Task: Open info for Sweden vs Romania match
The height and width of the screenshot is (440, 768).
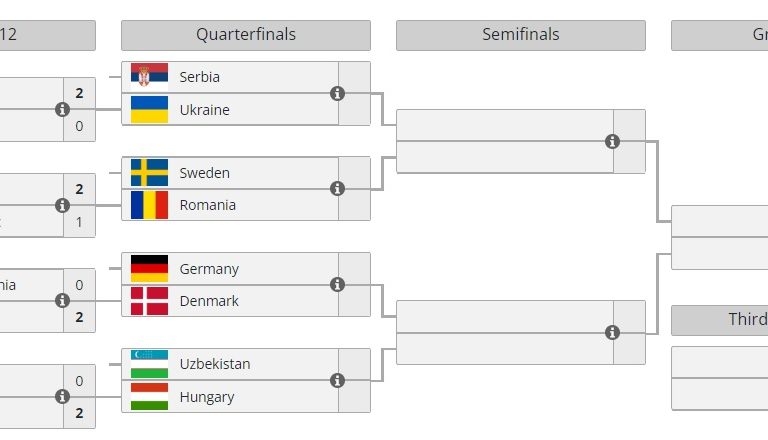Action: pos(337,188)
